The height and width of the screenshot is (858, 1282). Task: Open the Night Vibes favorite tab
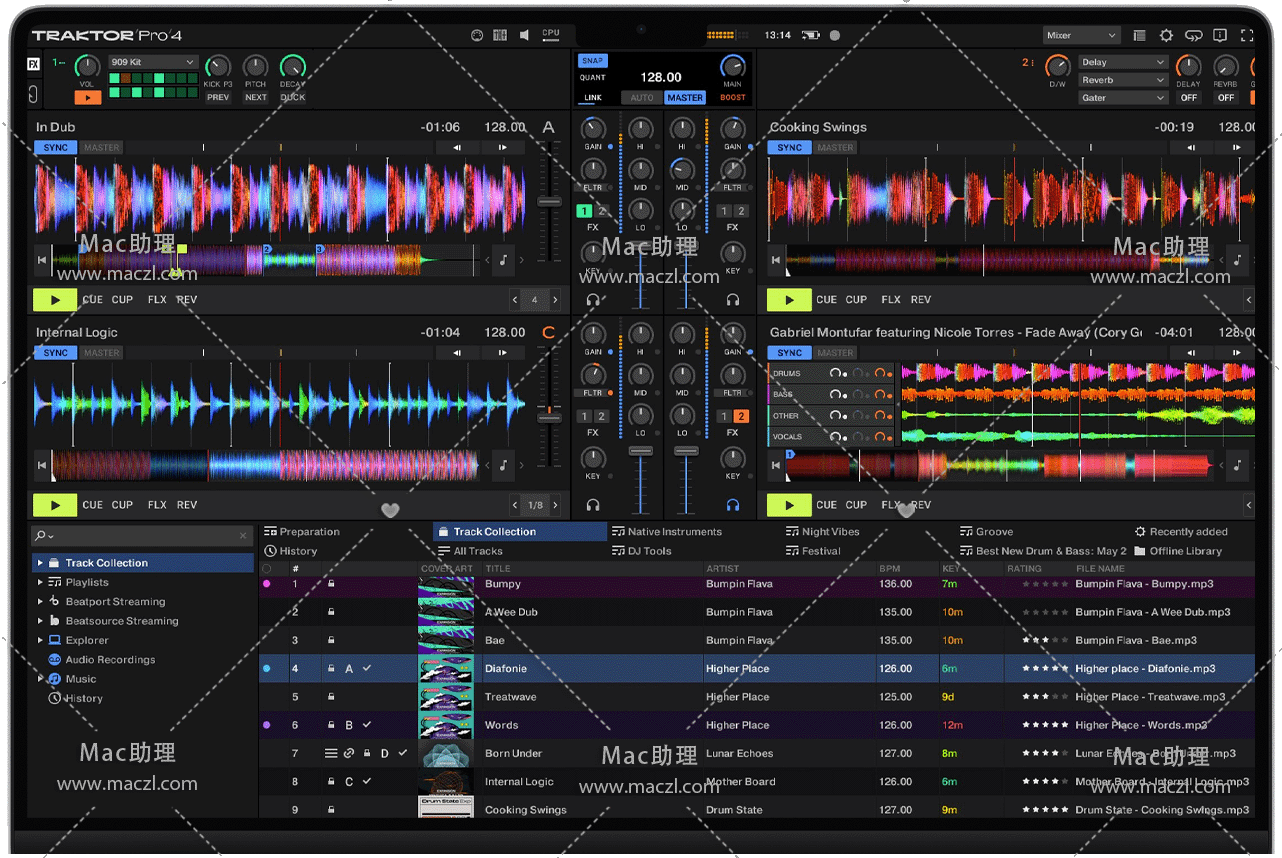pos(830,532)
